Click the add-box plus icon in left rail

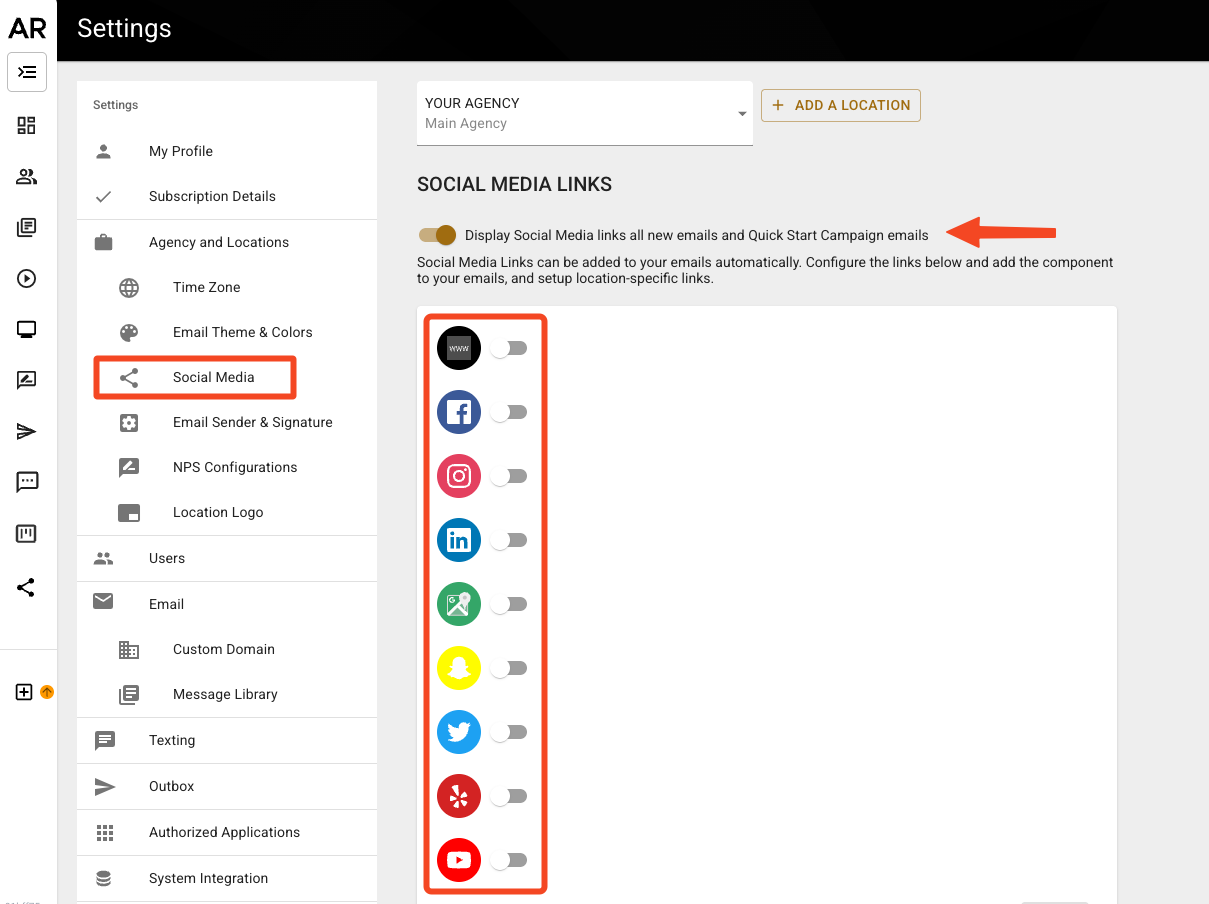(x=25, y=692)
